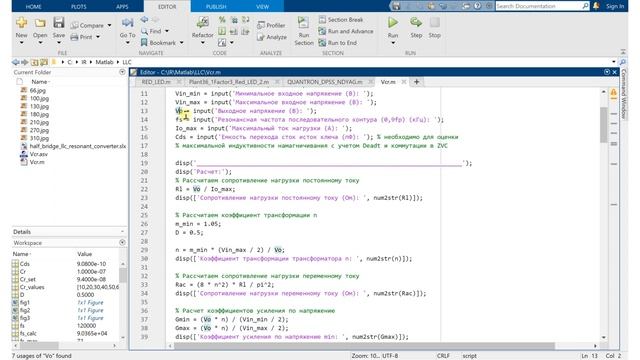Open the Run dropdown arrow
The image size is (640, 360).
(393, 43)
